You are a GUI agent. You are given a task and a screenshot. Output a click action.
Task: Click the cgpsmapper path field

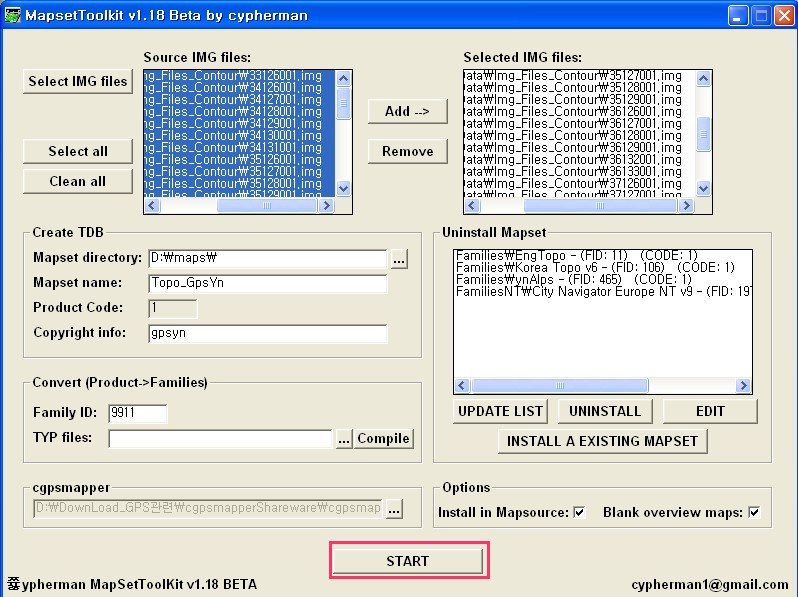[208, 508]
